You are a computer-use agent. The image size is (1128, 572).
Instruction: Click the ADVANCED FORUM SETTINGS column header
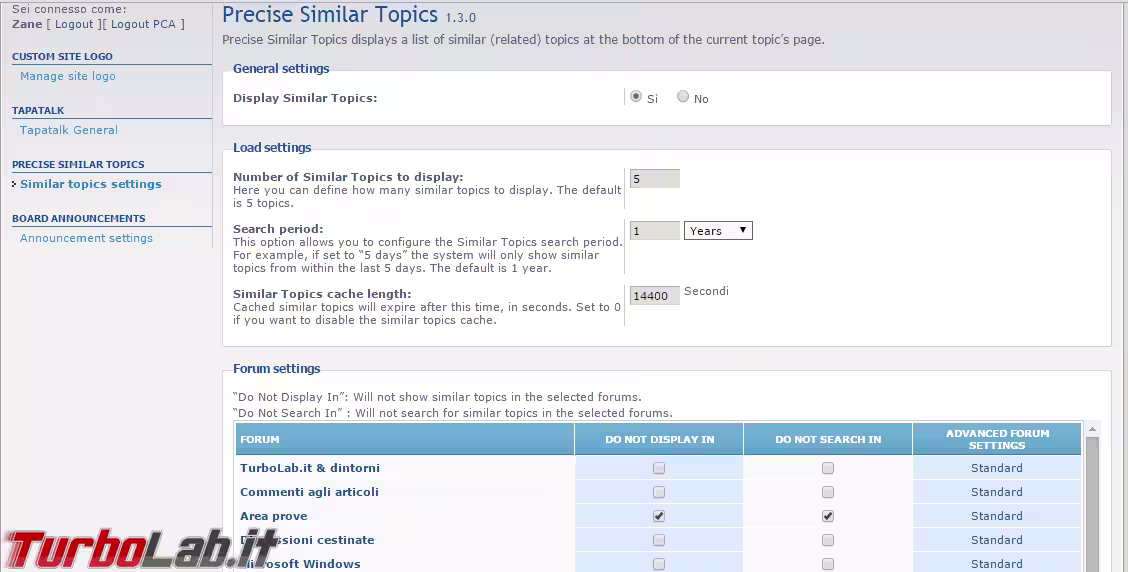point(997,439)
